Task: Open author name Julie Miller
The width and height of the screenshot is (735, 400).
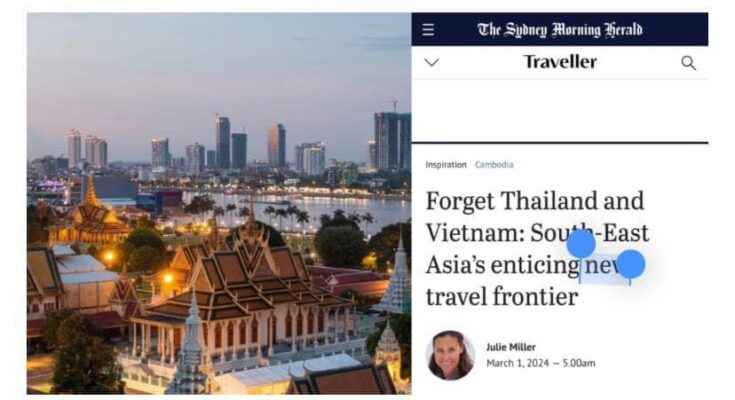Action: 510,347
